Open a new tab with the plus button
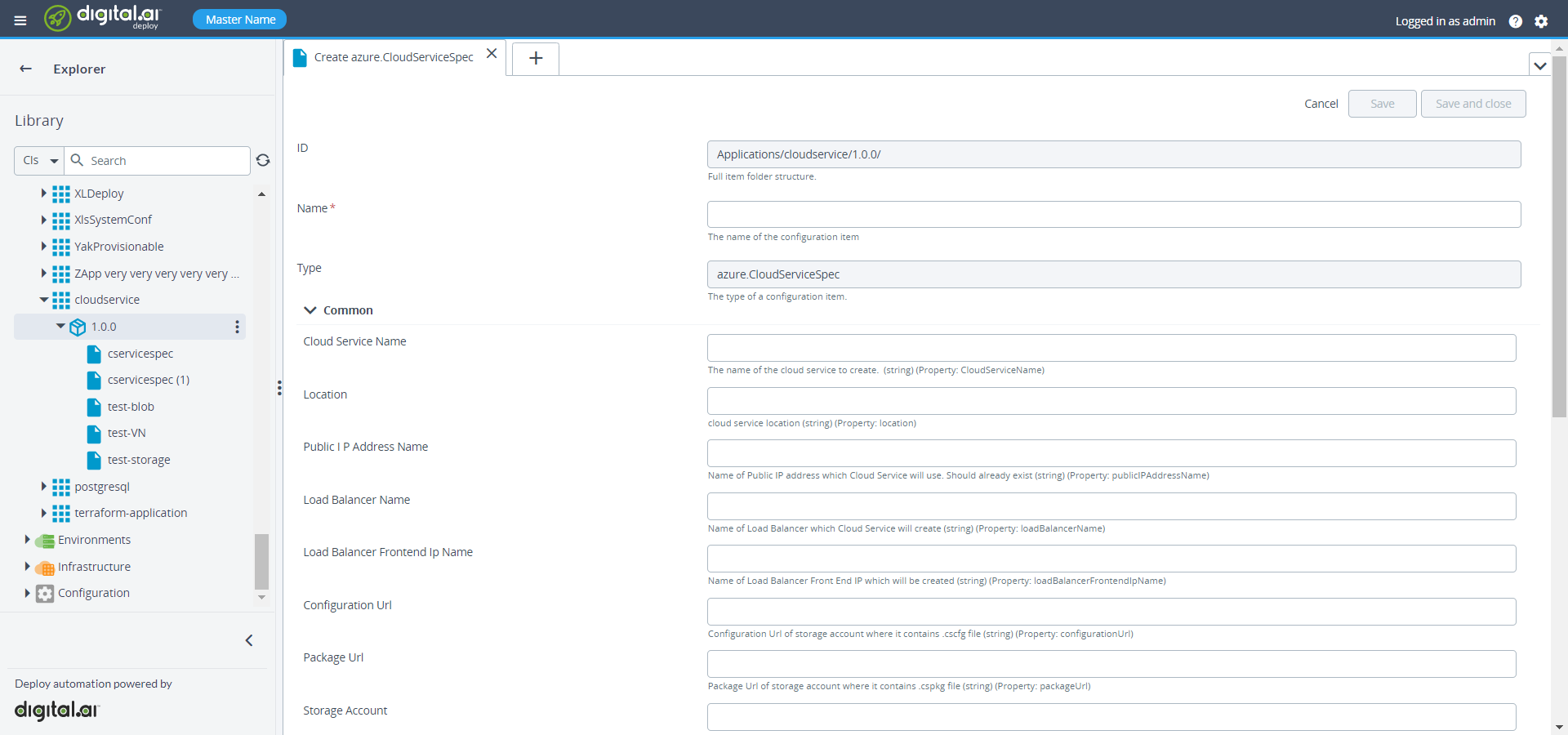This screenshot has width=1568, height=735. coord(535,58)
